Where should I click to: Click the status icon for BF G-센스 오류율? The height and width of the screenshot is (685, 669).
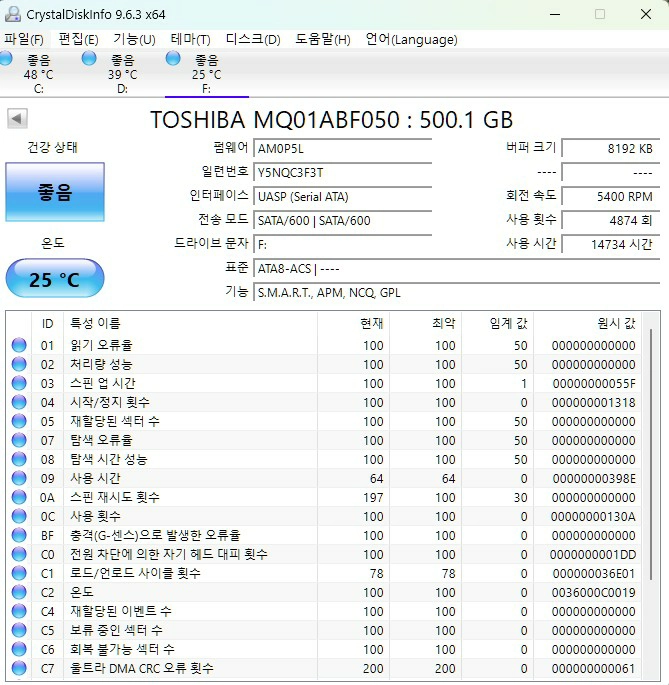pyautogui.click(x=19, y=535)
